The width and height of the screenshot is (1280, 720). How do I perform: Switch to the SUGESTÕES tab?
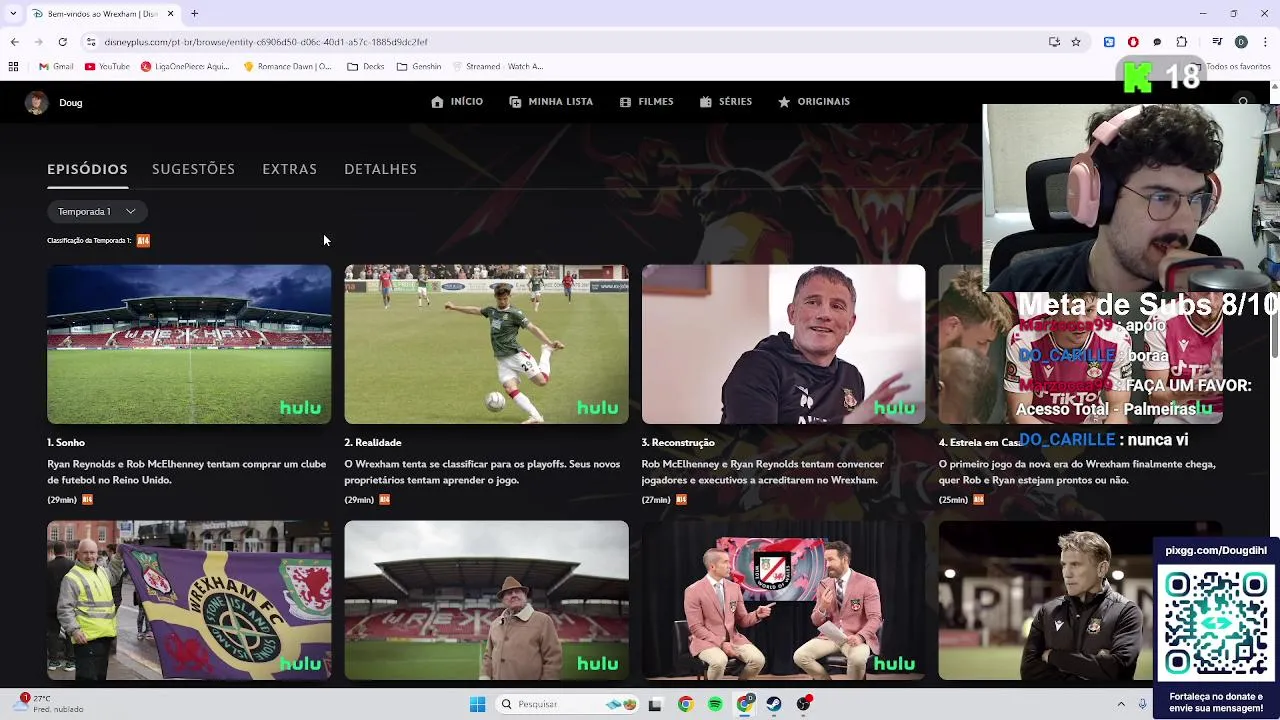point(193,169)
